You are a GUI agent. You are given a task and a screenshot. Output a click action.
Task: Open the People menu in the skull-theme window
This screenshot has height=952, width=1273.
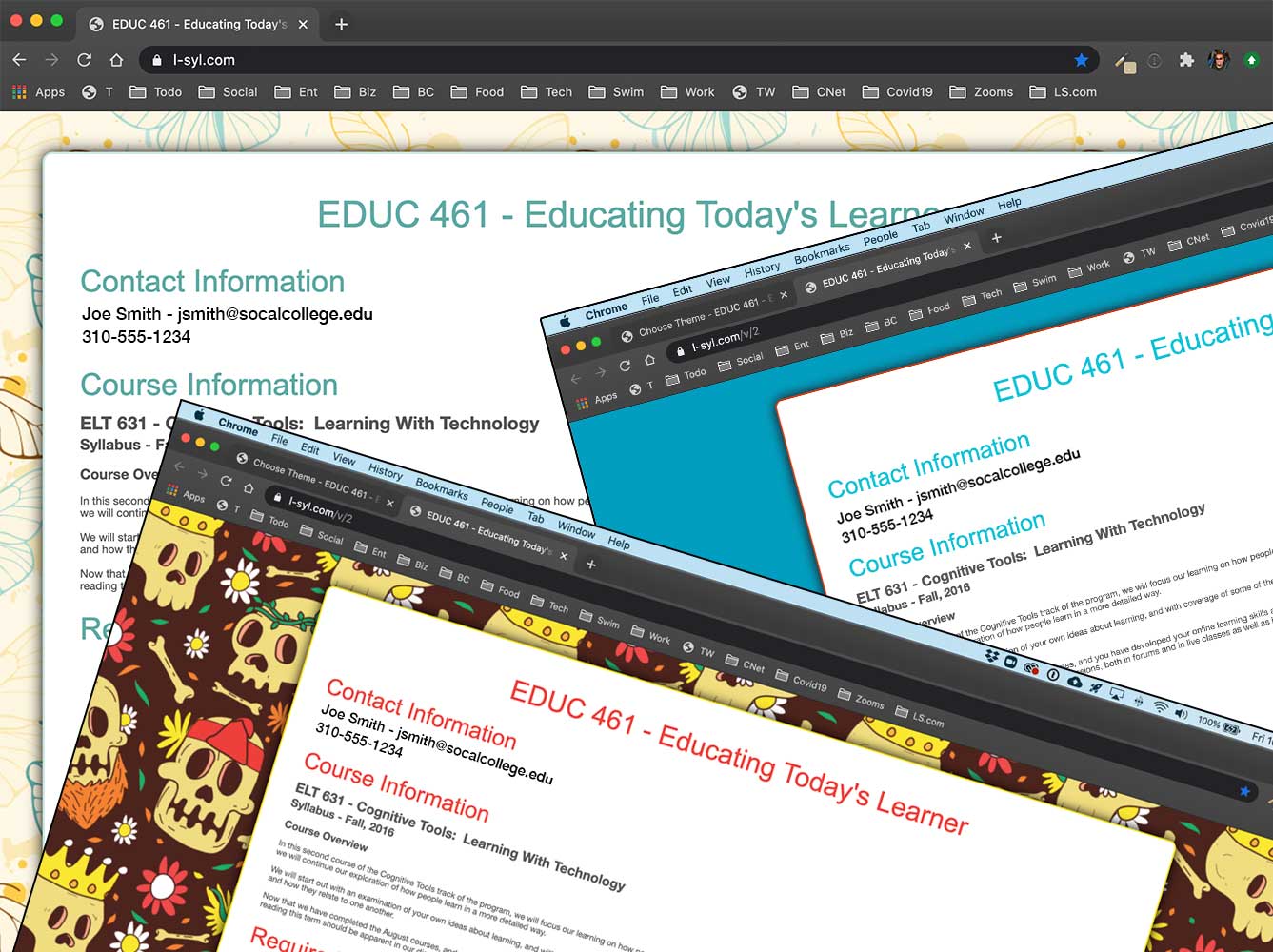coord(497,505)
